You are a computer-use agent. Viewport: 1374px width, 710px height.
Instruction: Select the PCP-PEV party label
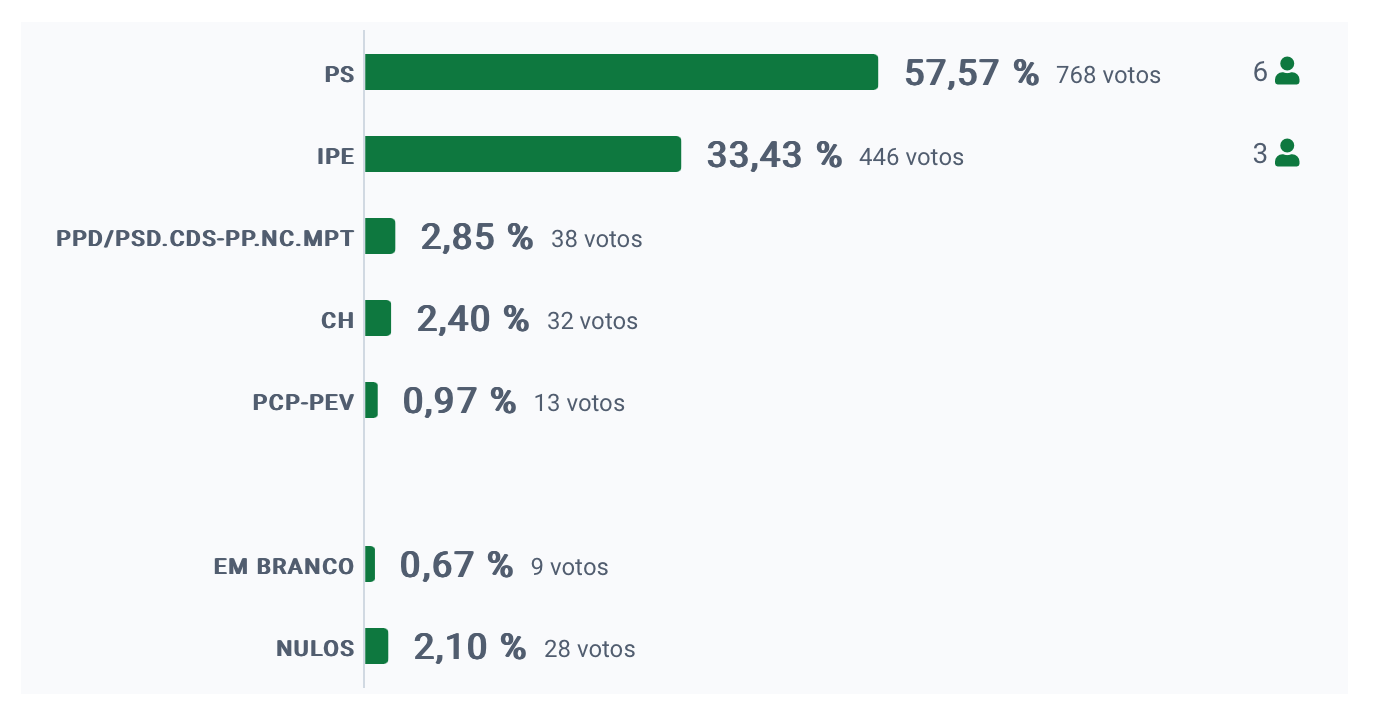pyautogui.click(x=303, y=402)
